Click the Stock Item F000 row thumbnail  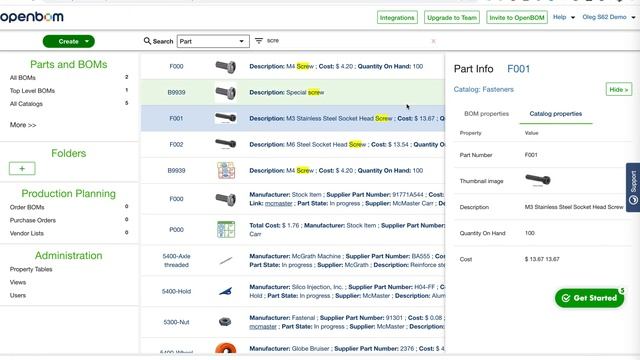pyautogui.click(x=226, y=199)
